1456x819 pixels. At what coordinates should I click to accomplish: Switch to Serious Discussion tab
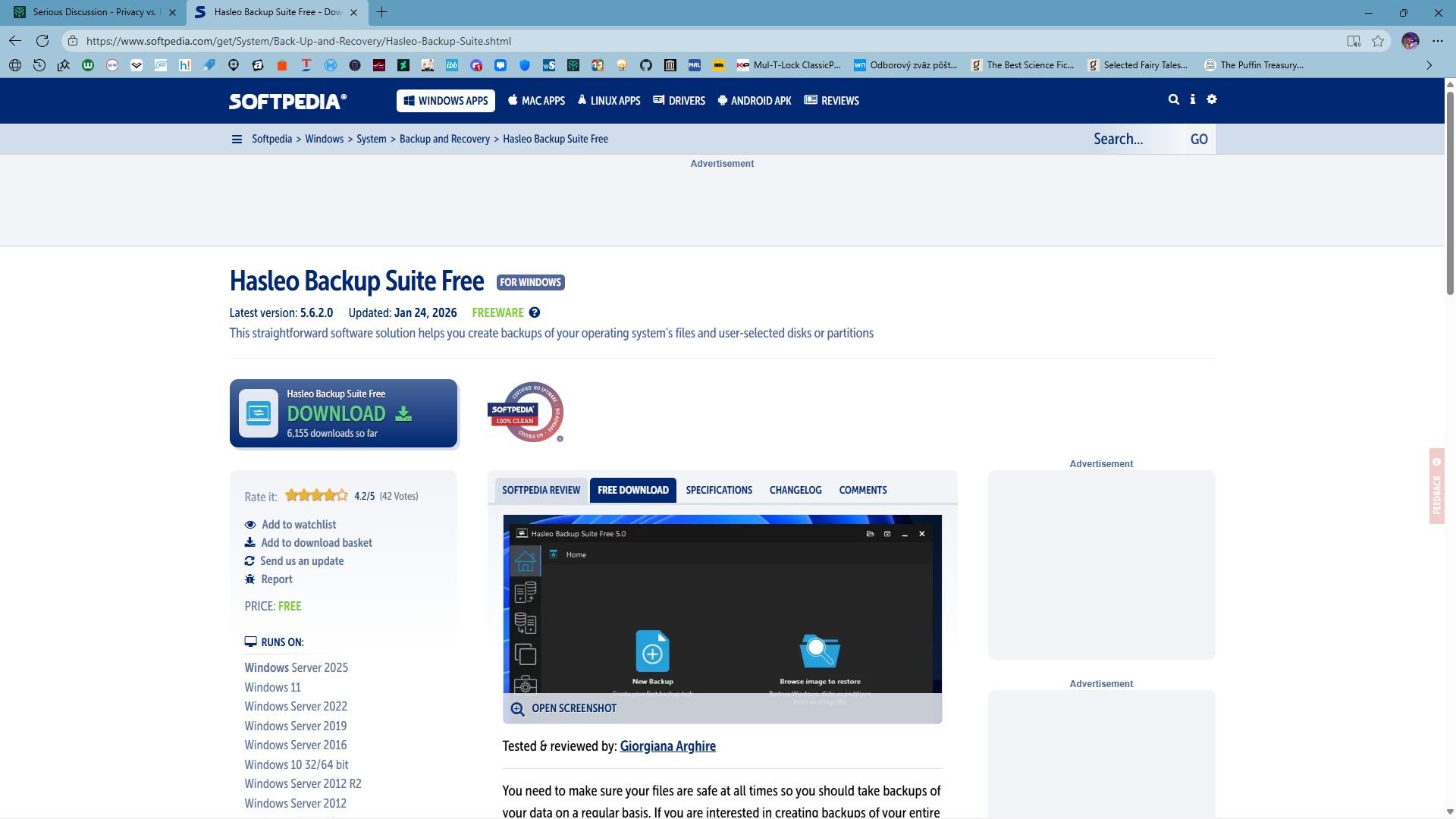pyautogui.click(x=95, y=12)
